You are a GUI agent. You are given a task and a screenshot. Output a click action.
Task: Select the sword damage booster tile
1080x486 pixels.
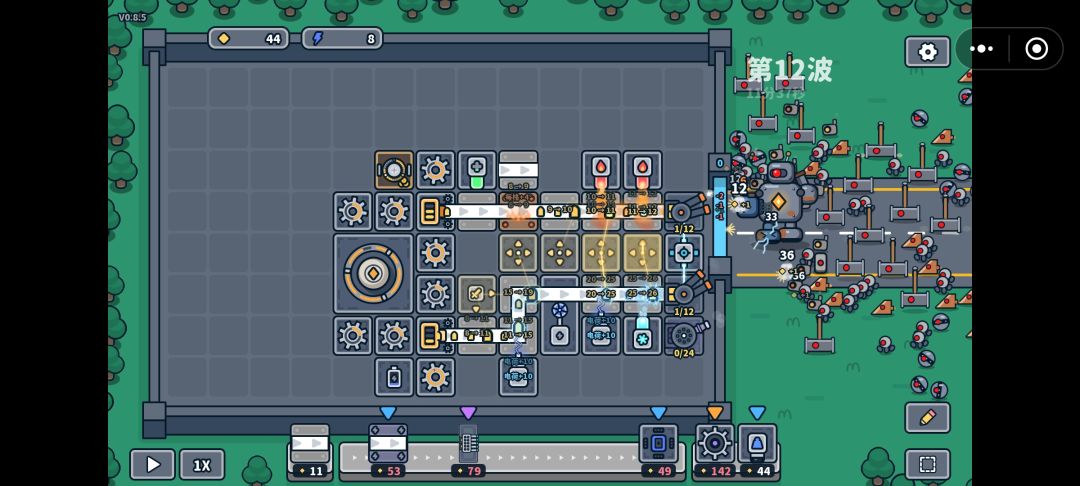click(477, 294)
